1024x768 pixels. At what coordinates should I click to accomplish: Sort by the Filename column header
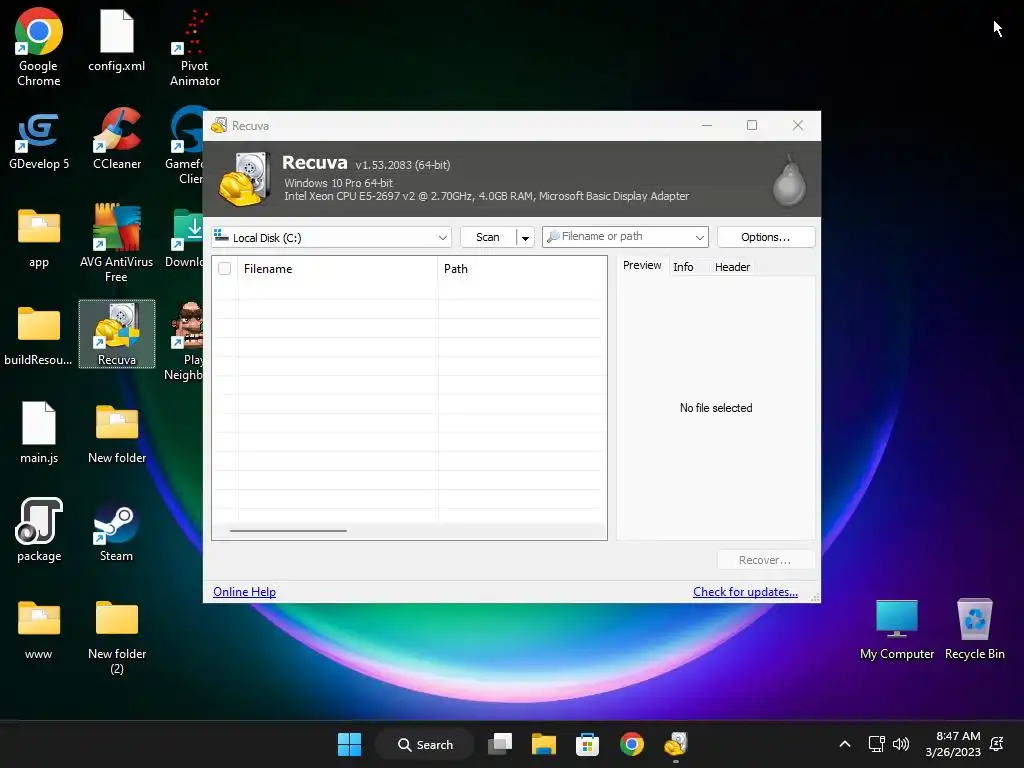click(x=338, y=268)
